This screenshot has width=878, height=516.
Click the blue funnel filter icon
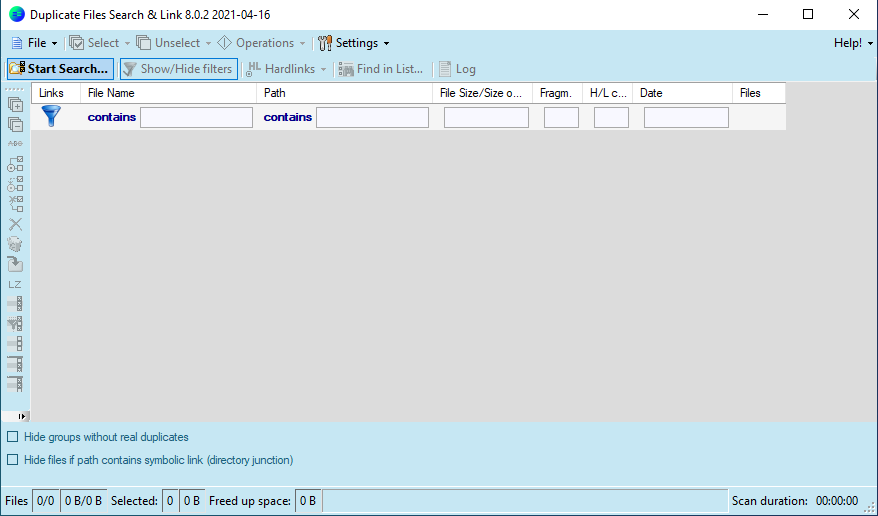51,116
